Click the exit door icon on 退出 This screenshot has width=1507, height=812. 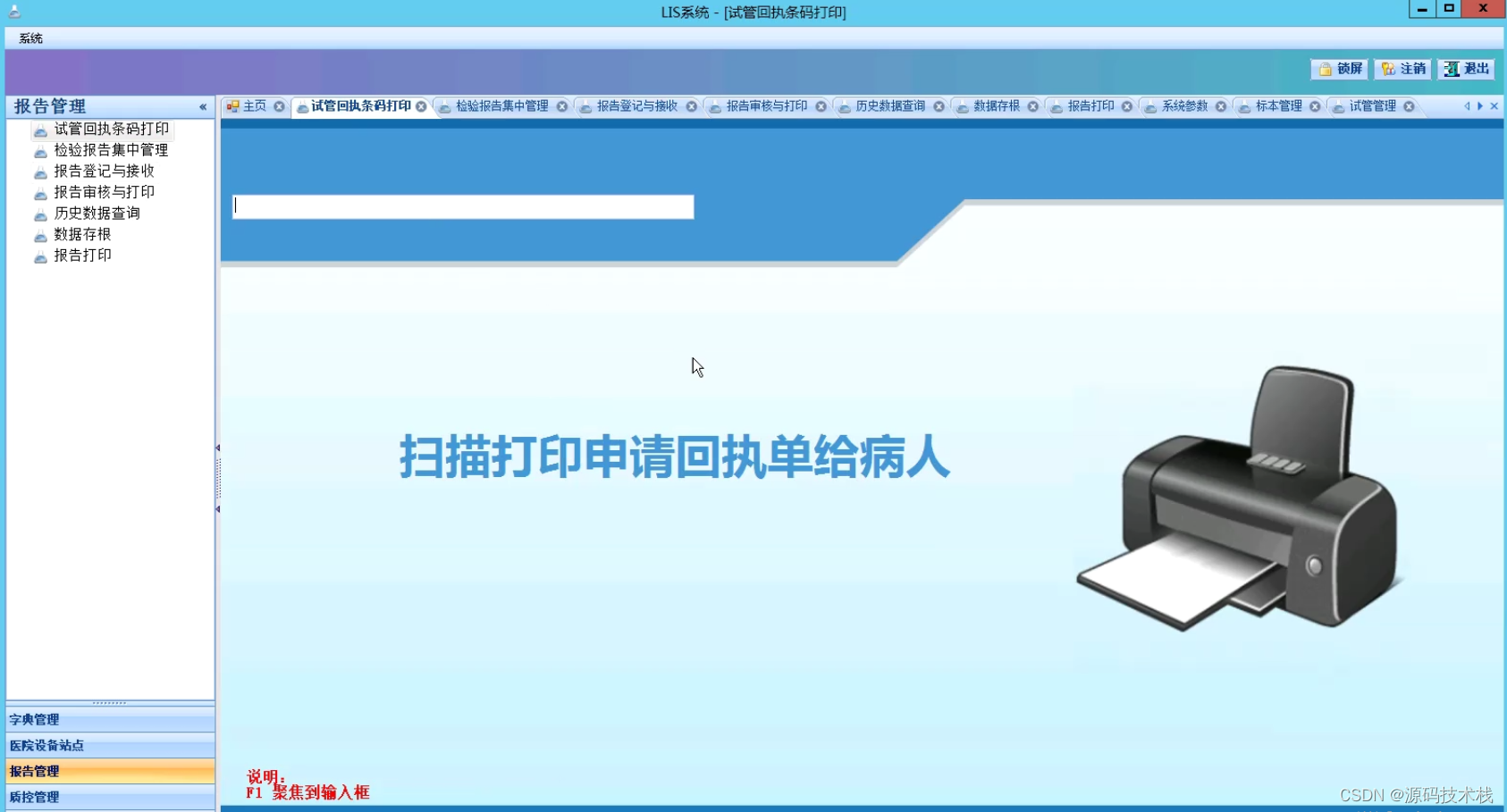pyautogui.click(x=1452, y=69)
